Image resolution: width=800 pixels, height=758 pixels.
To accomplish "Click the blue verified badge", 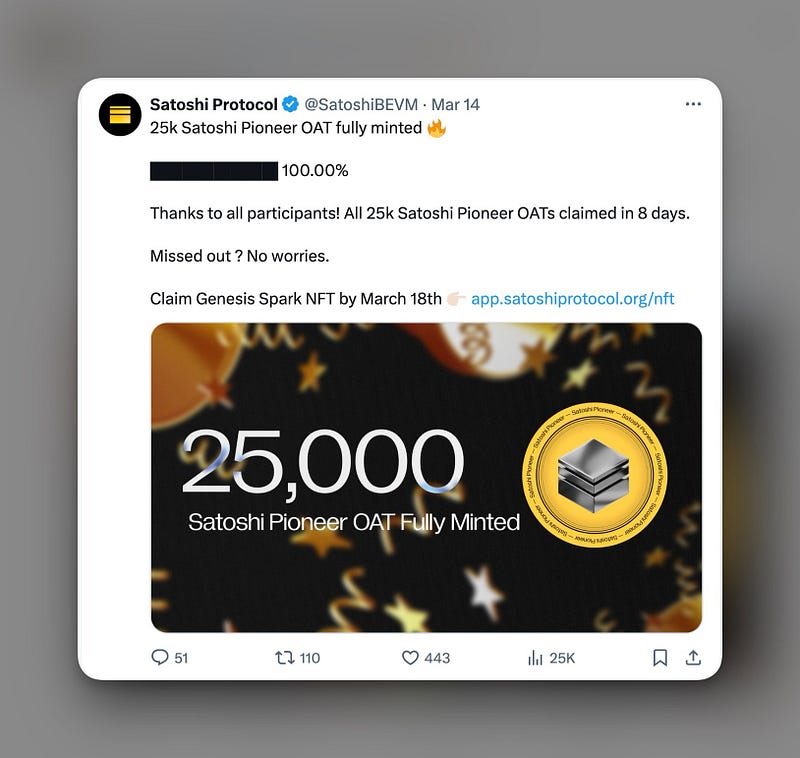I will 290,104.
